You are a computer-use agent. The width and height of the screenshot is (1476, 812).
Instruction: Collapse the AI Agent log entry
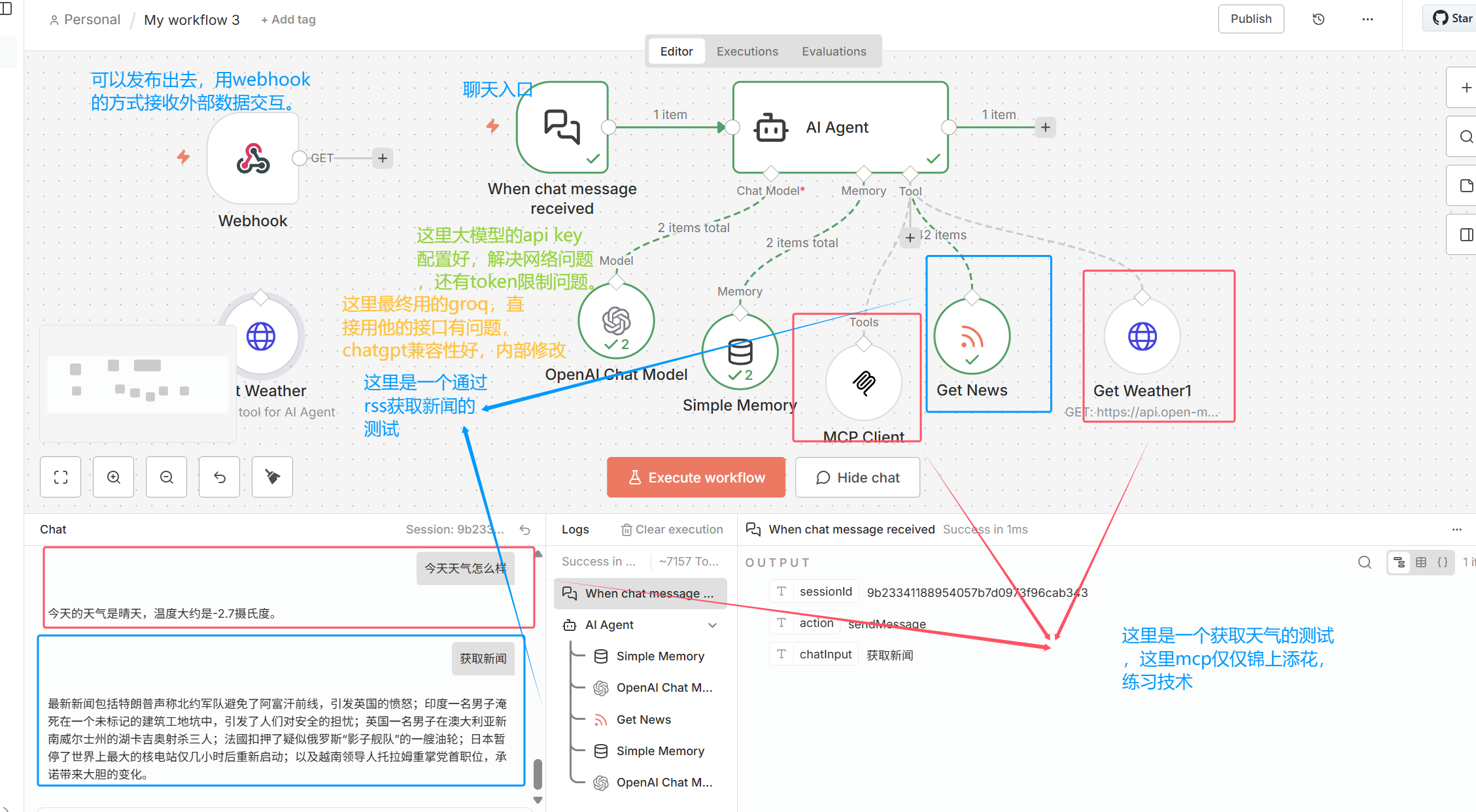coord(712,625)
